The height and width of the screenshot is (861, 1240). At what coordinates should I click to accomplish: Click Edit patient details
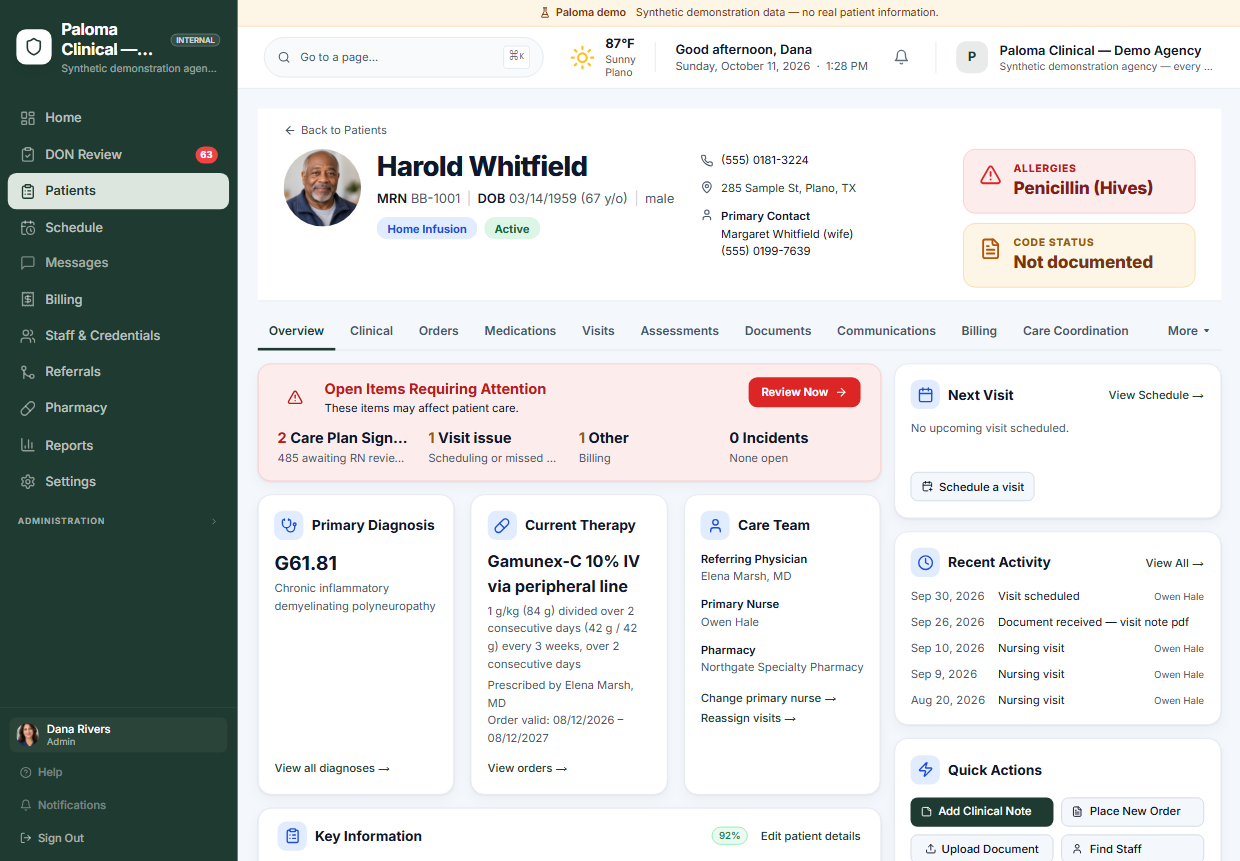point(810,836)
